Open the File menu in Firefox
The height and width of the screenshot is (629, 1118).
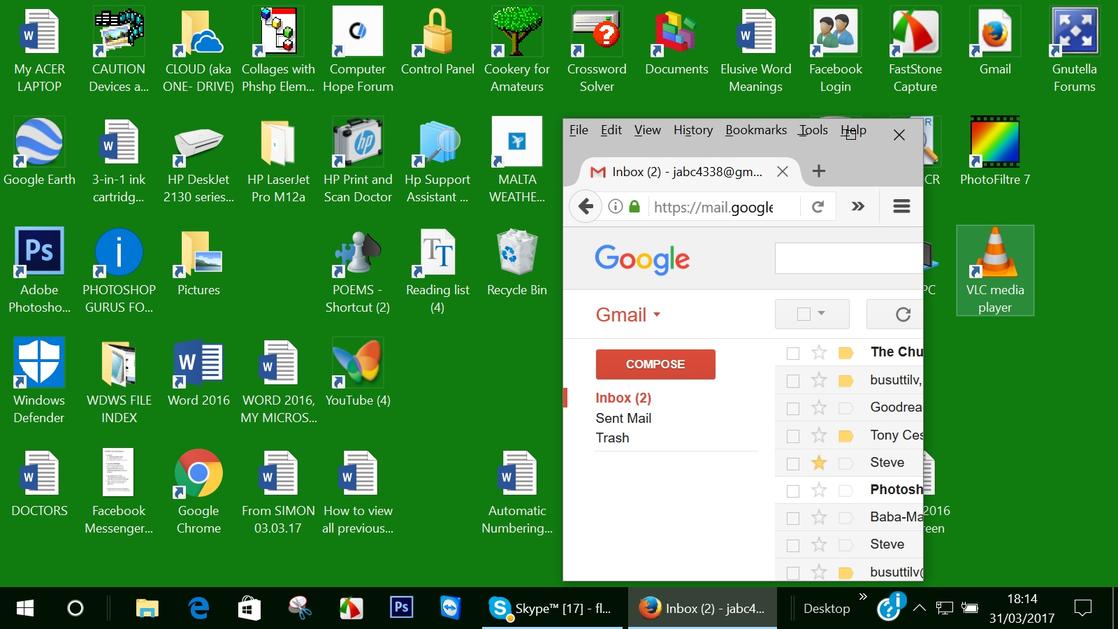[578, 130]
